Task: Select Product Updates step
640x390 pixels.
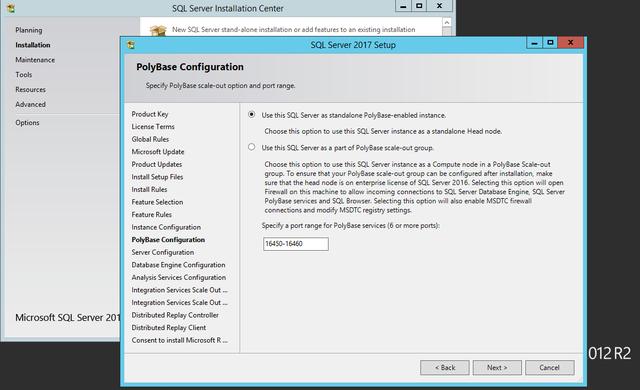Action: (x=156, y=164)
